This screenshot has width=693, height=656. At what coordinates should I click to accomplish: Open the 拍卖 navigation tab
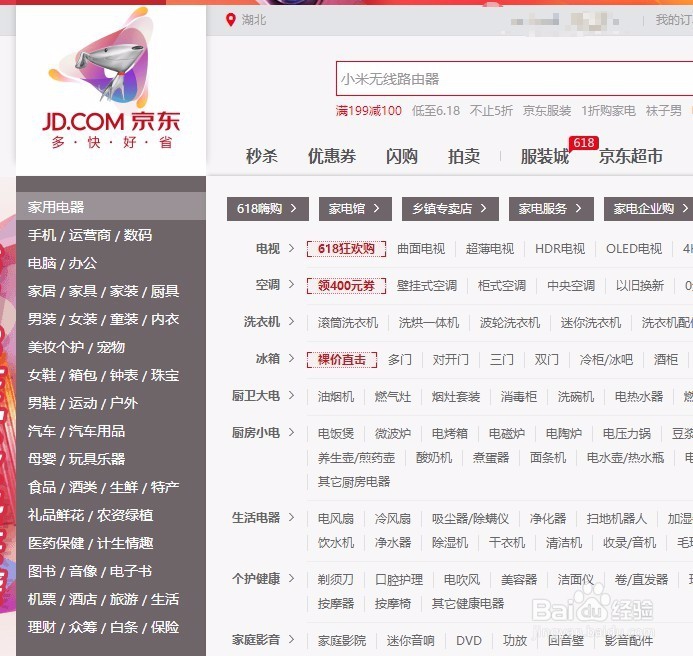coord(464,156)
